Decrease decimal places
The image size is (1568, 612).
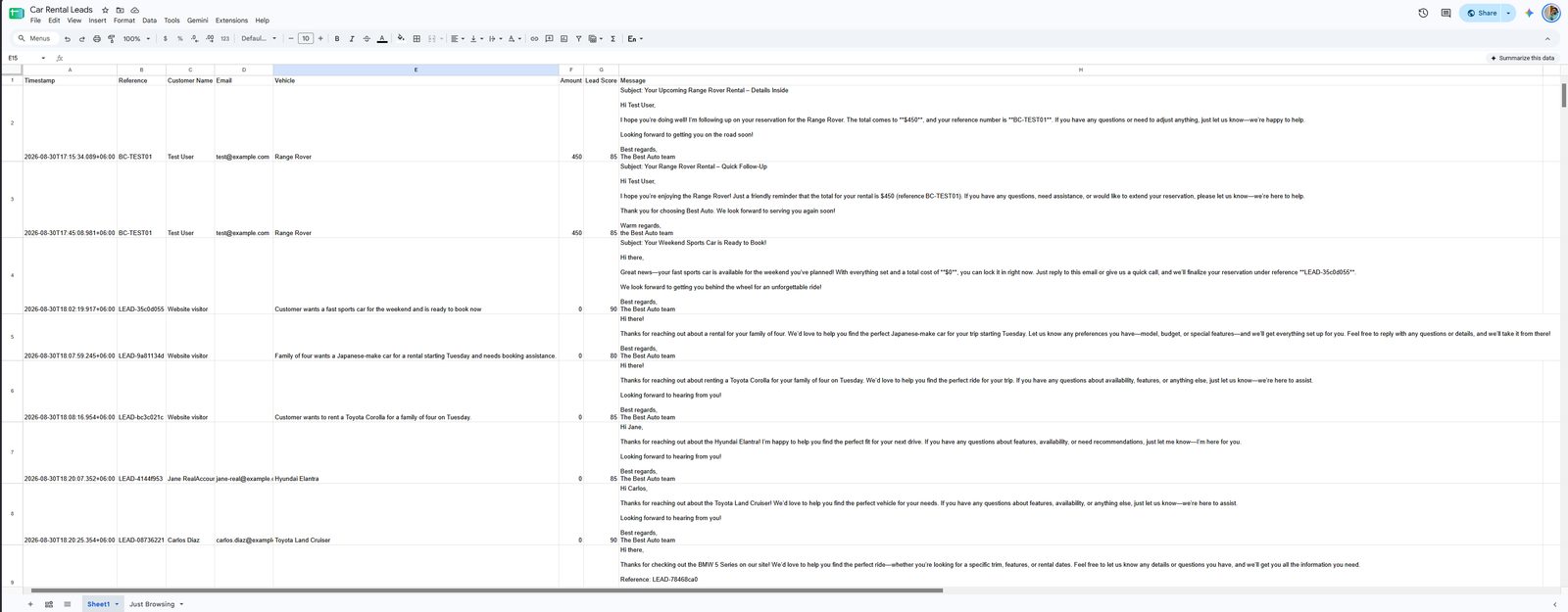[194, 39]
